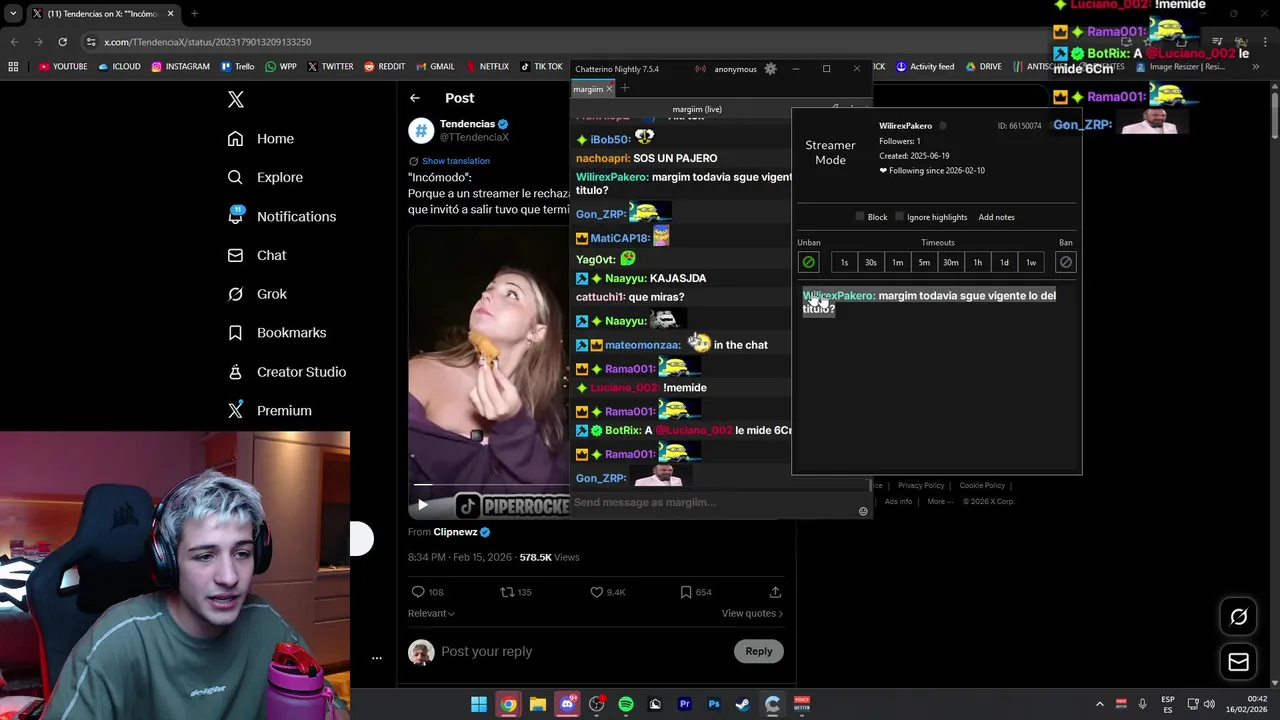Open Steam from the taskbar

coord(743,704)
